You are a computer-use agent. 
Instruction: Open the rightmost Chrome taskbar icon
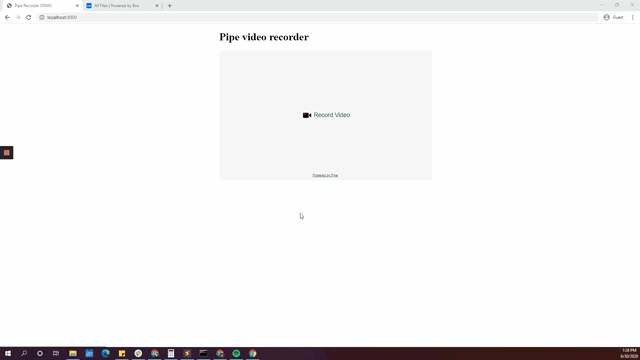pos(252,353)
